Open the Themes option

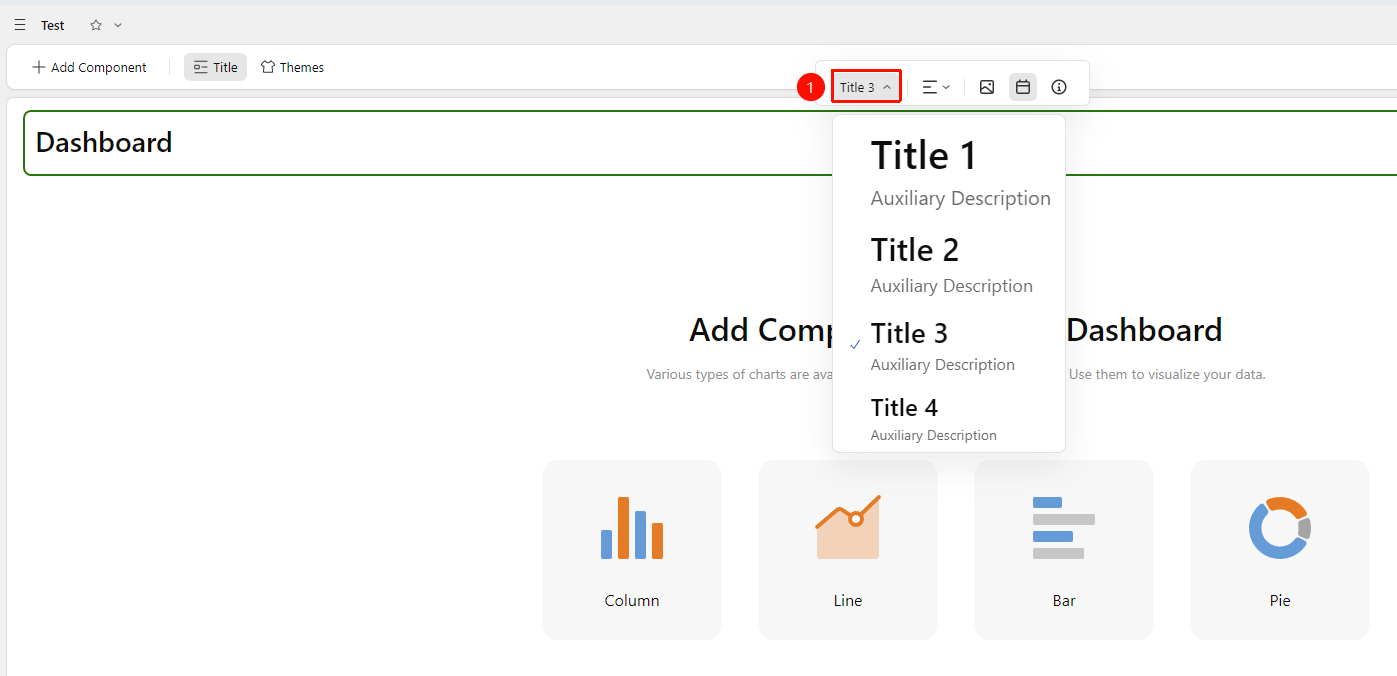pyautogui.click(x=292, y=68)
